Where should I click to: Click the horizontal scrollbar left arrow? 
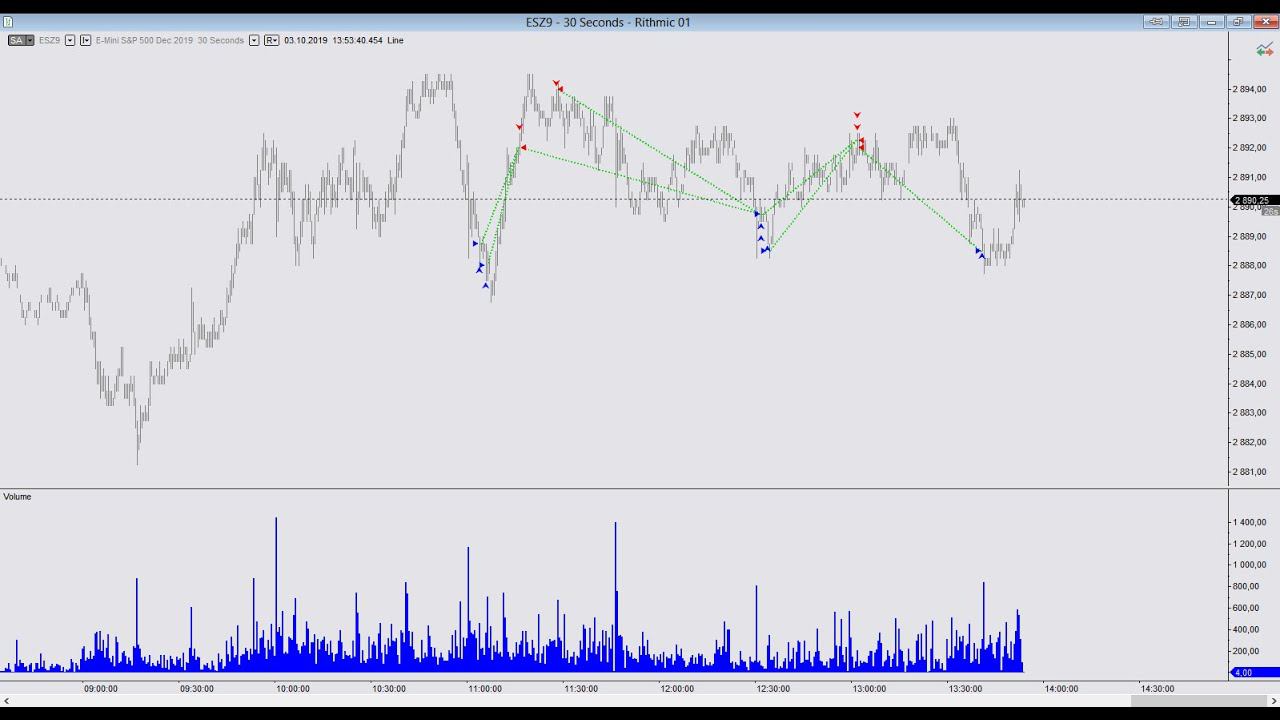(x=7, y=702)
